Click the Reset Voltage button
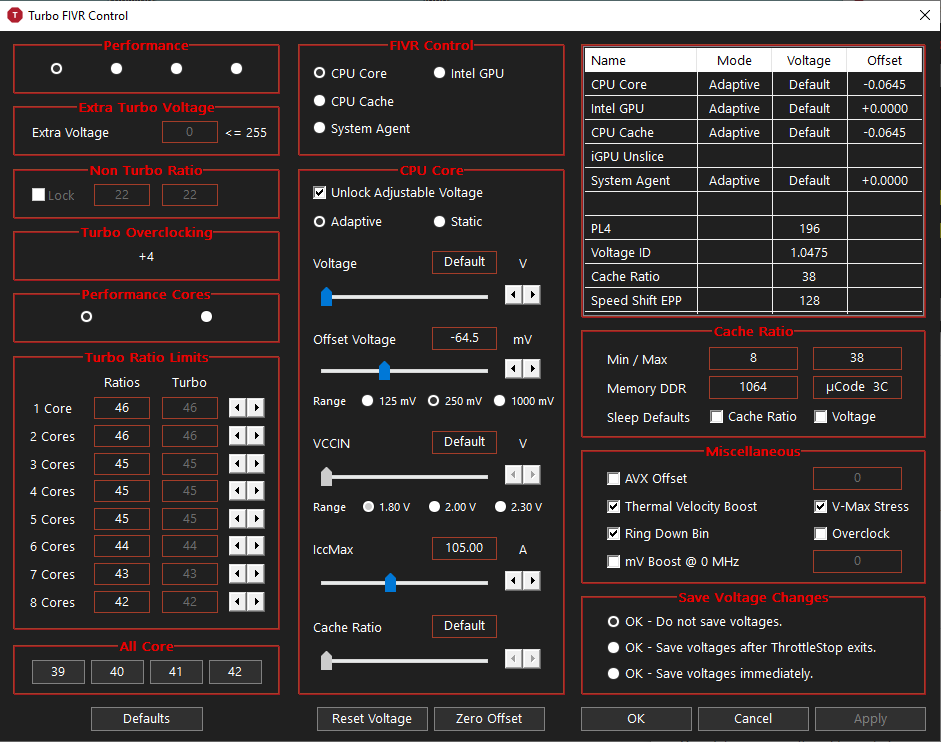This screenshot has height=742, width=941. coord(372,719)
